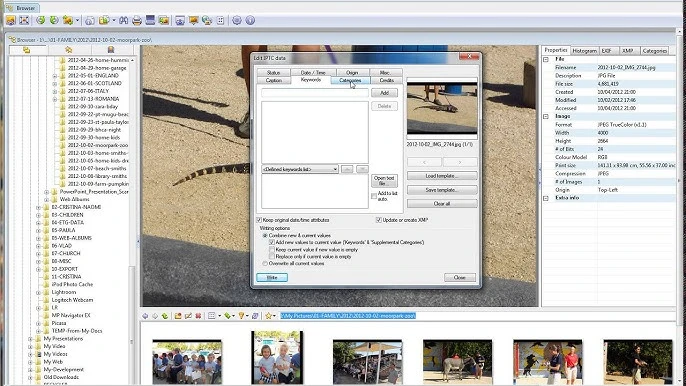The height and width of the screenshot is (386, 686).
Task: Expand the My Presentations folder
Action: tap(31, 339)
